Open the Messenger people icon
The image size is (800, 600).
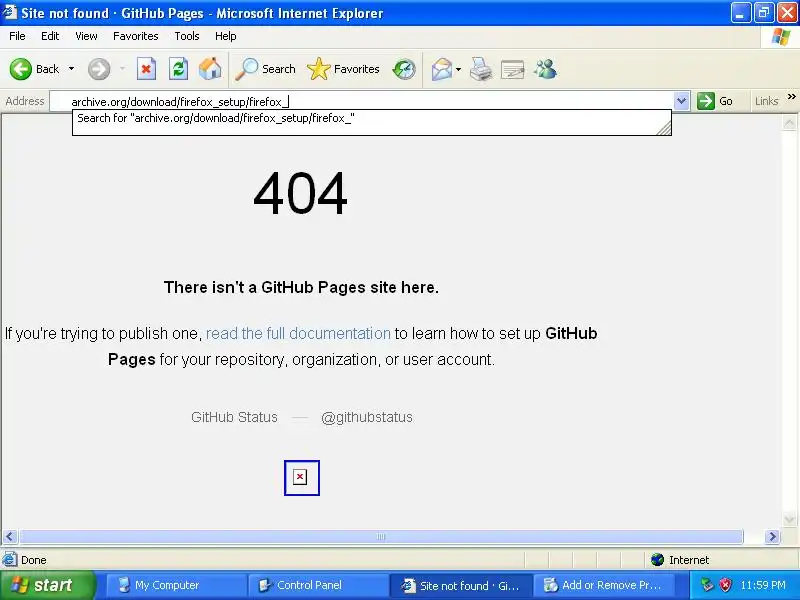[545, 69]
